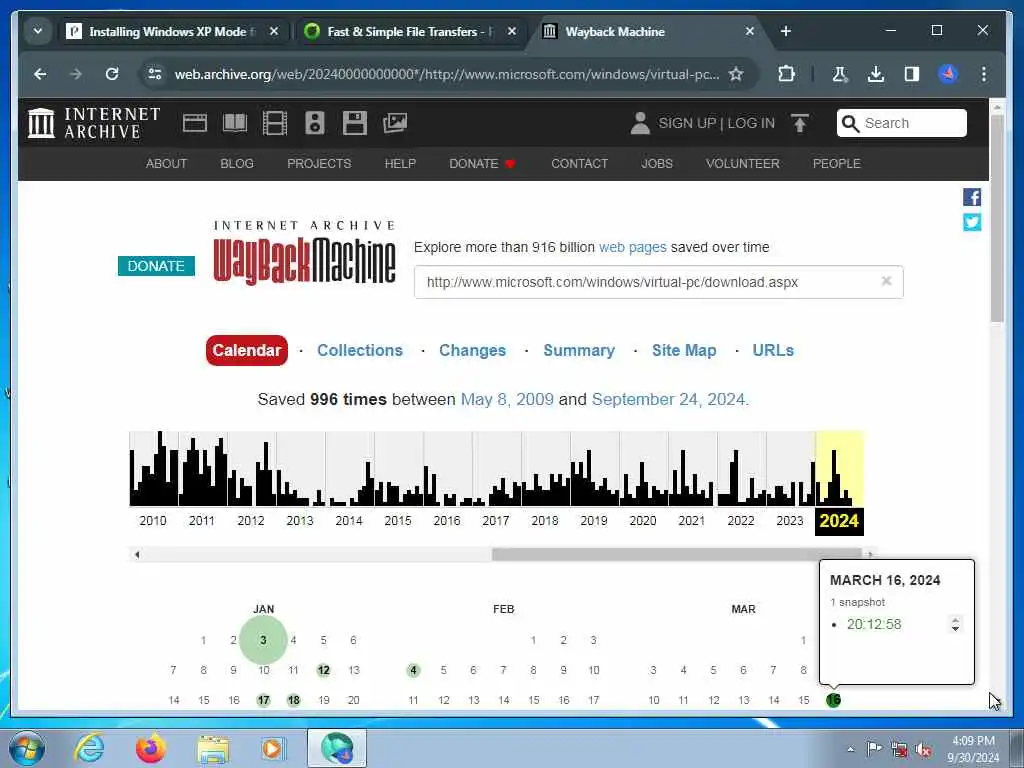
Task: Open the ABOUT menu item
Action: [167, 163]
